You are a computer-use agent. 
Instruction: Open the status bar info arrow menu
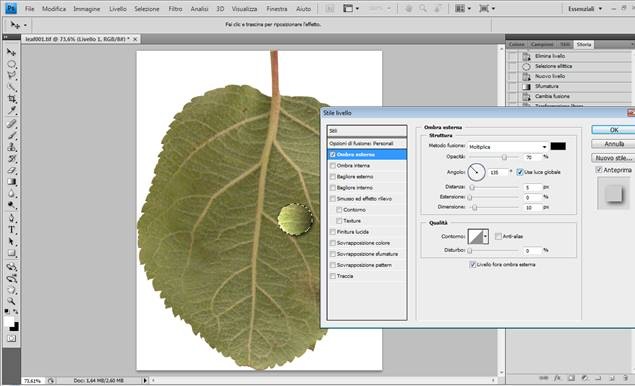[x=145, y=380]
